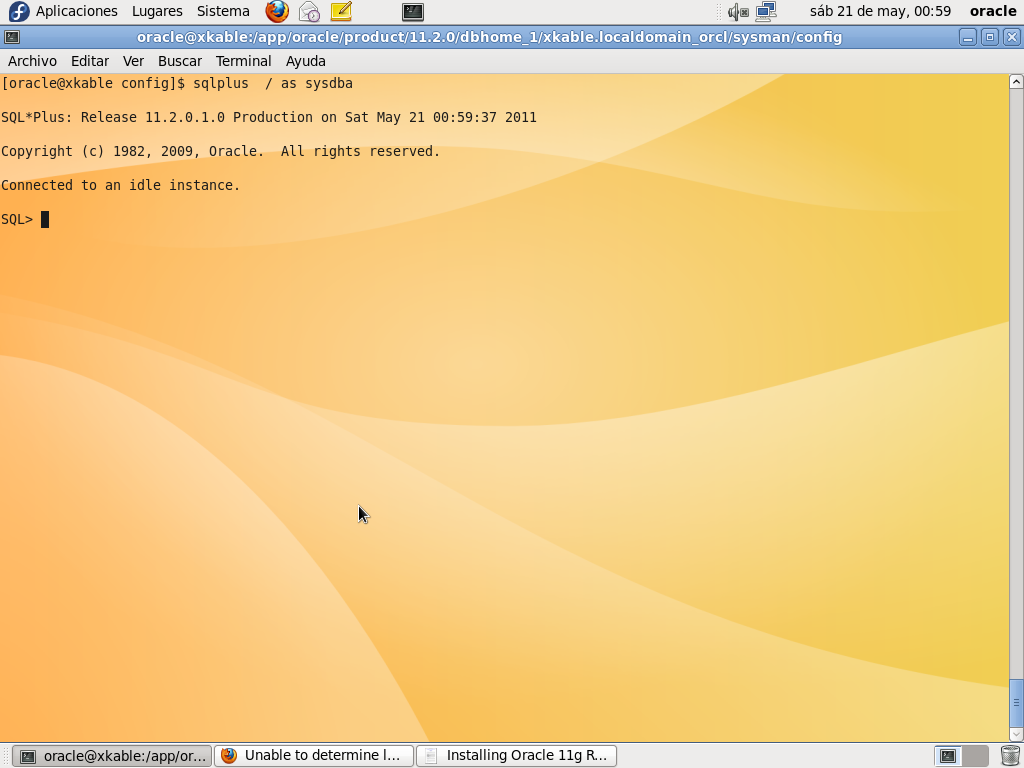Maximize the terminal window
Image resolution: width=1024 pixels, height=768 pixels.
point(989,37)
